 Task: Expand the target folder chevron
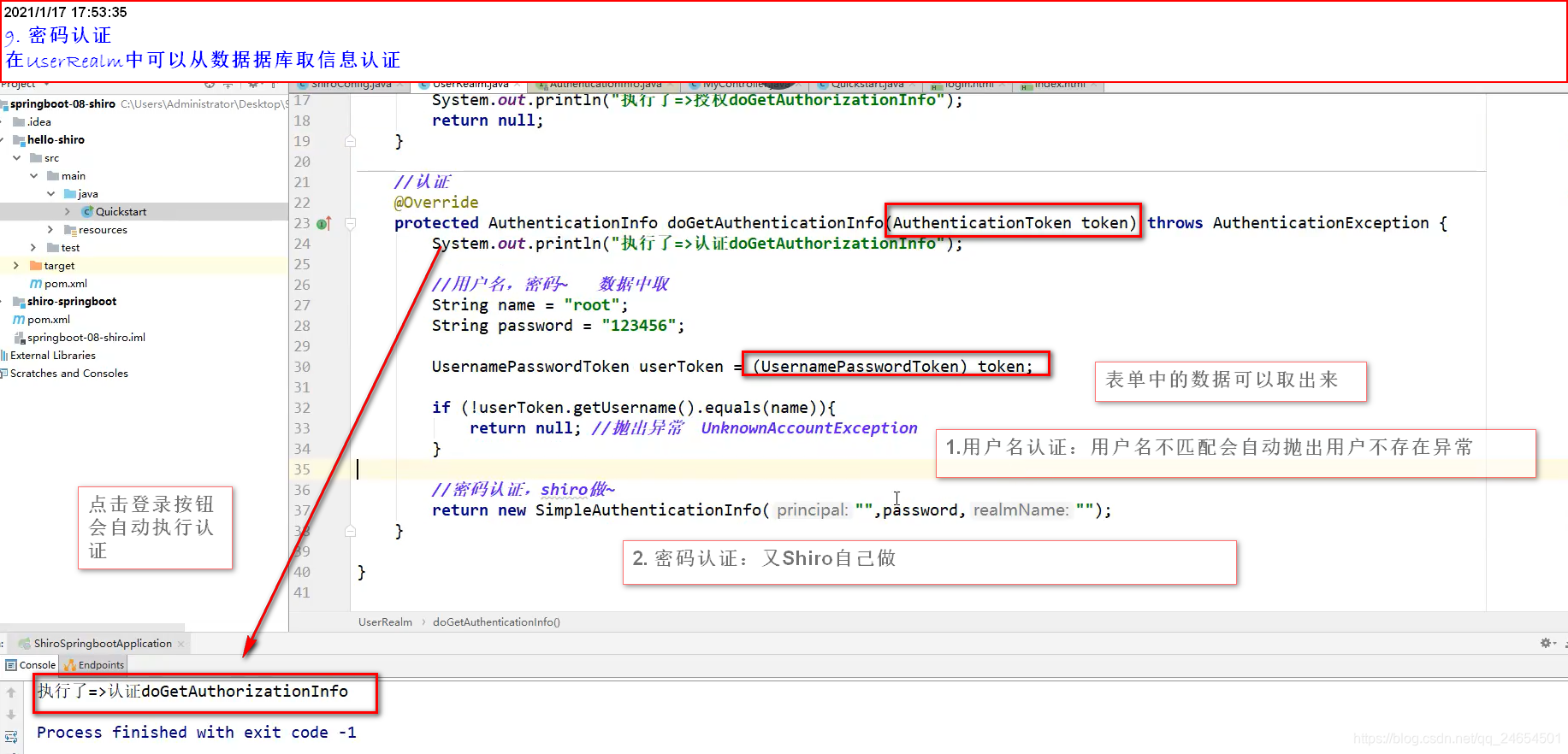pos(16,265)
